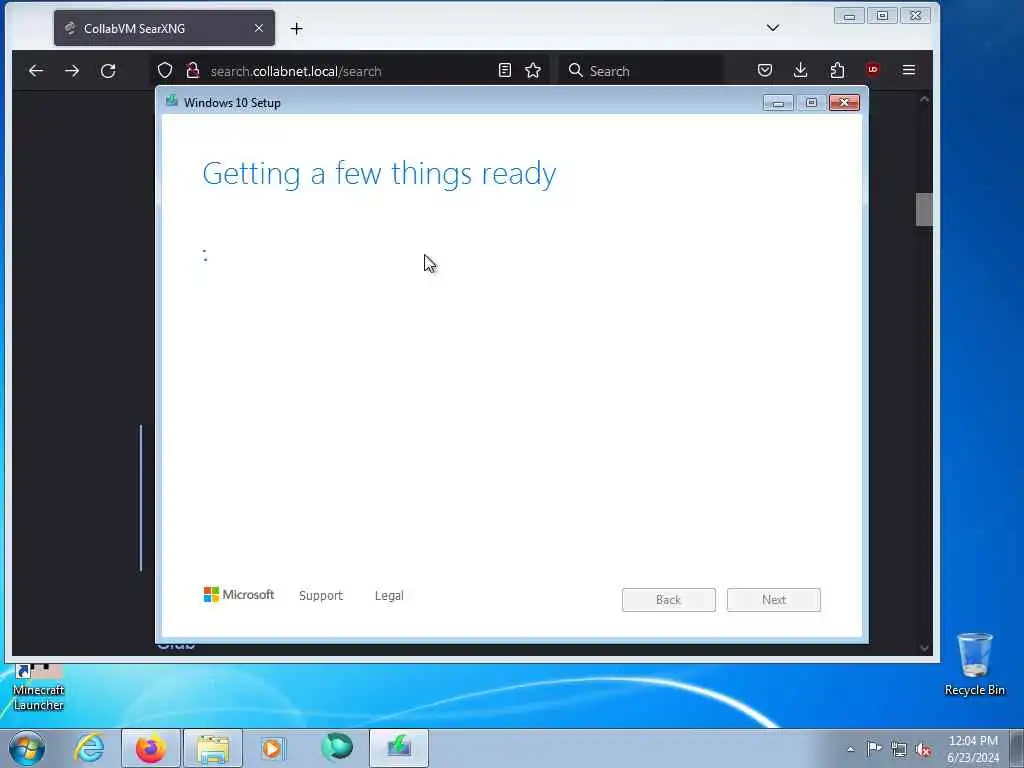
Task: Maximize the Windows 10 Setup window
Action: click(812, 103)
